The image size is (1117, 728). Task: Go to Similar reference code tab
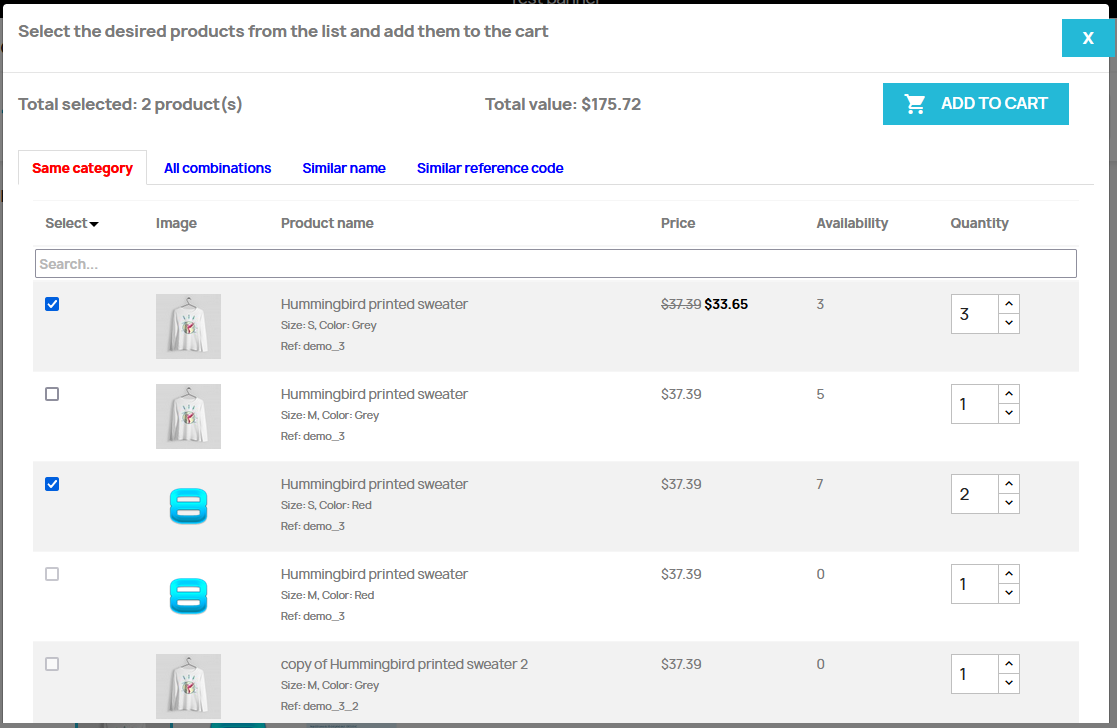pos(490,168)
